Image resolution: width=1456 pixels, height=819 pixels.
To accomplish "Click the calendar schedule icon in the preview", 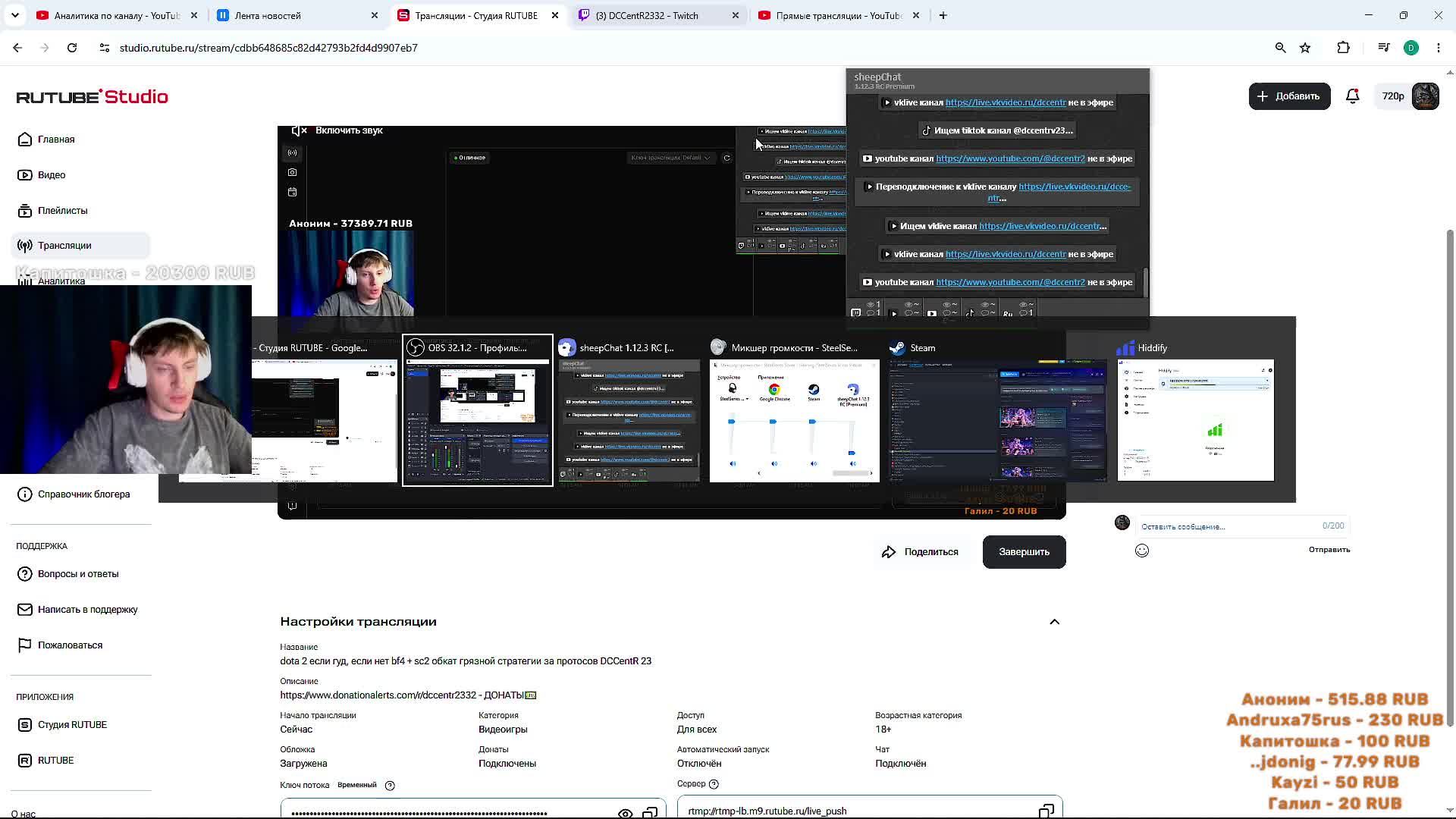I will tap(292, 193).
